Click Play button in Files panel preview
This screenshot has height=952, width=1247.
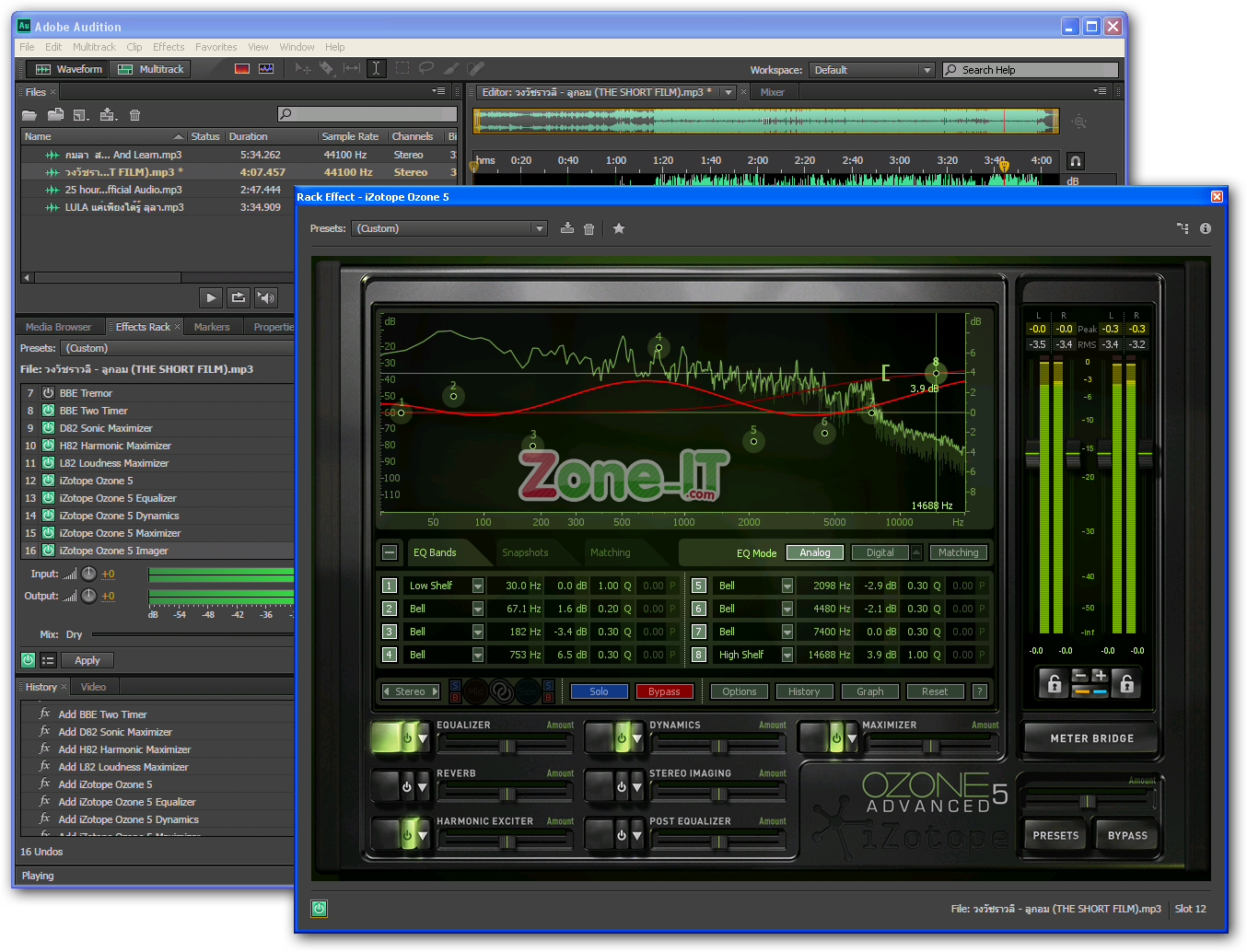point(211,297)
